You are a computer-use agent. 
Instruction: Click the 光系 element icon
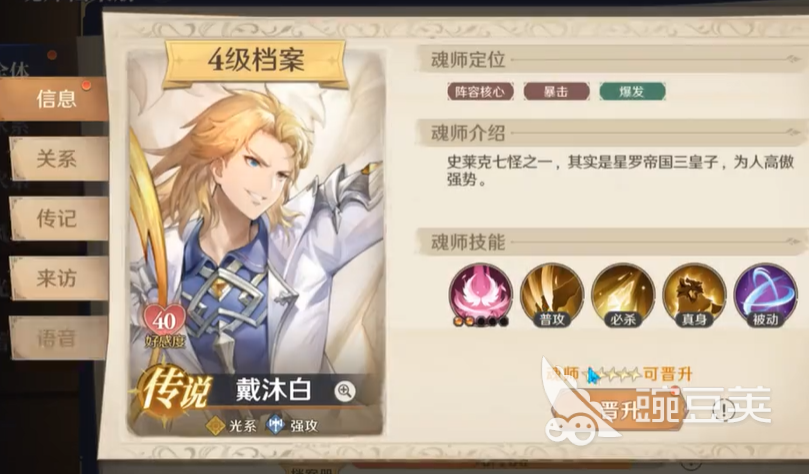(x=215, y=426)
